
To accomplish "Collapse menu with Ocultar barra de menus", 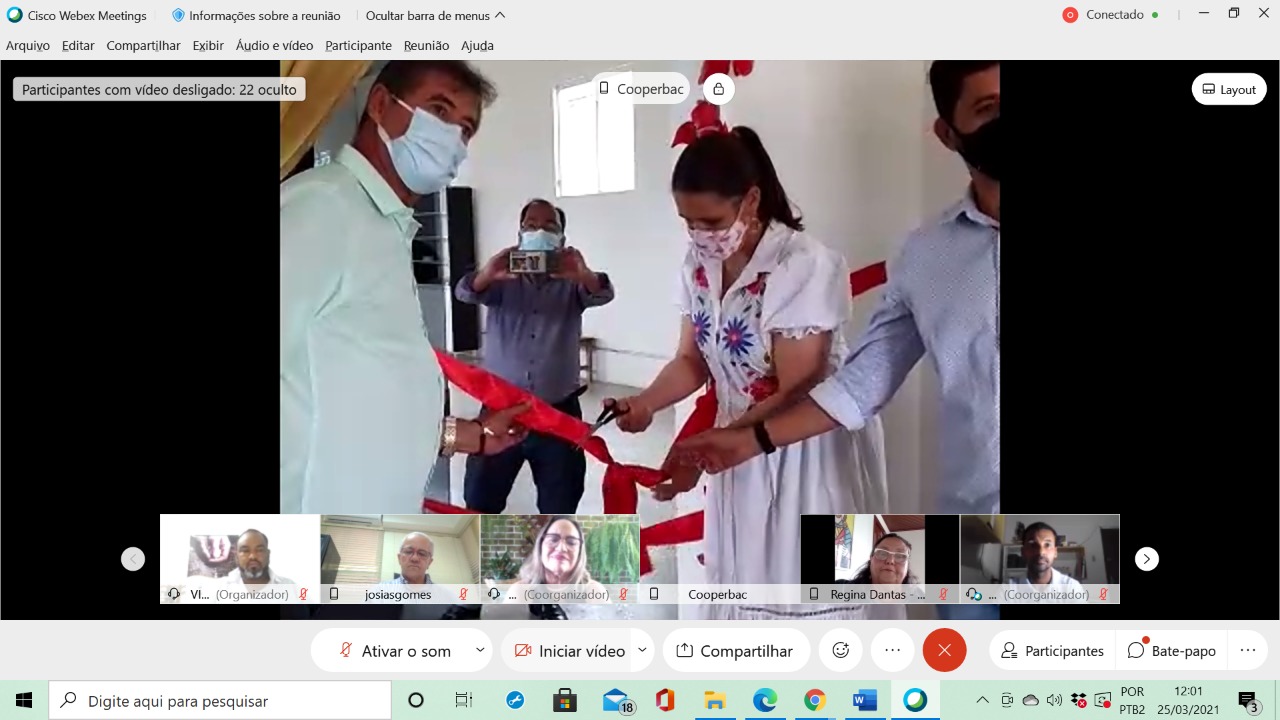I will [435, 15].
